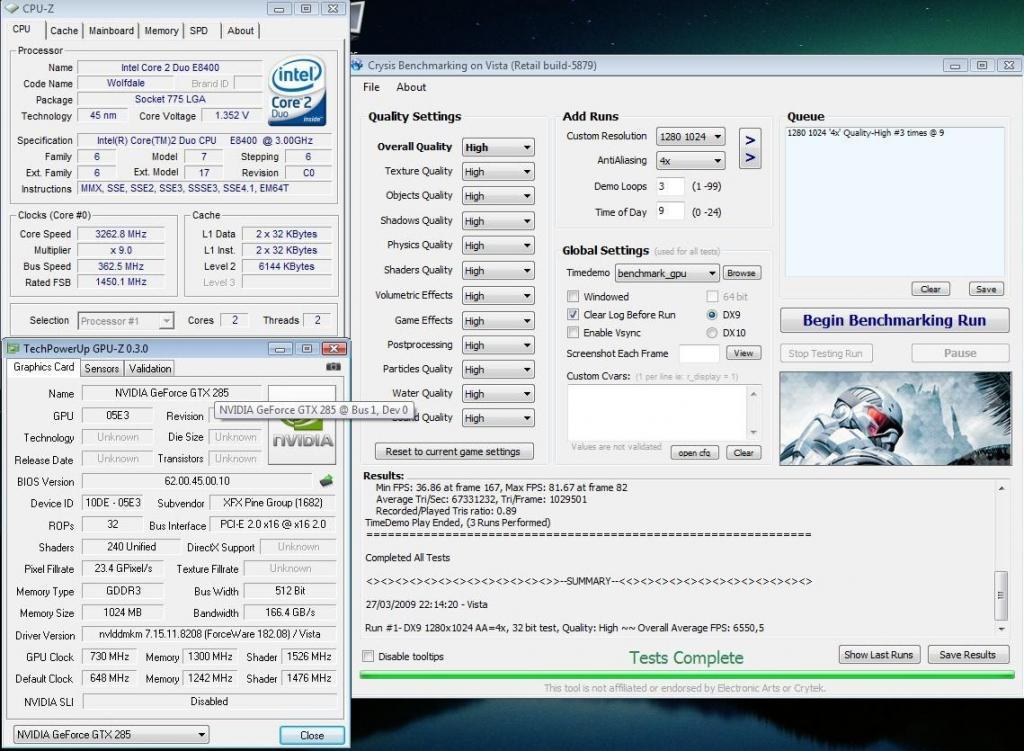1024x751 pixels.
Task: Click the green test progress bar
Action: 686,675
